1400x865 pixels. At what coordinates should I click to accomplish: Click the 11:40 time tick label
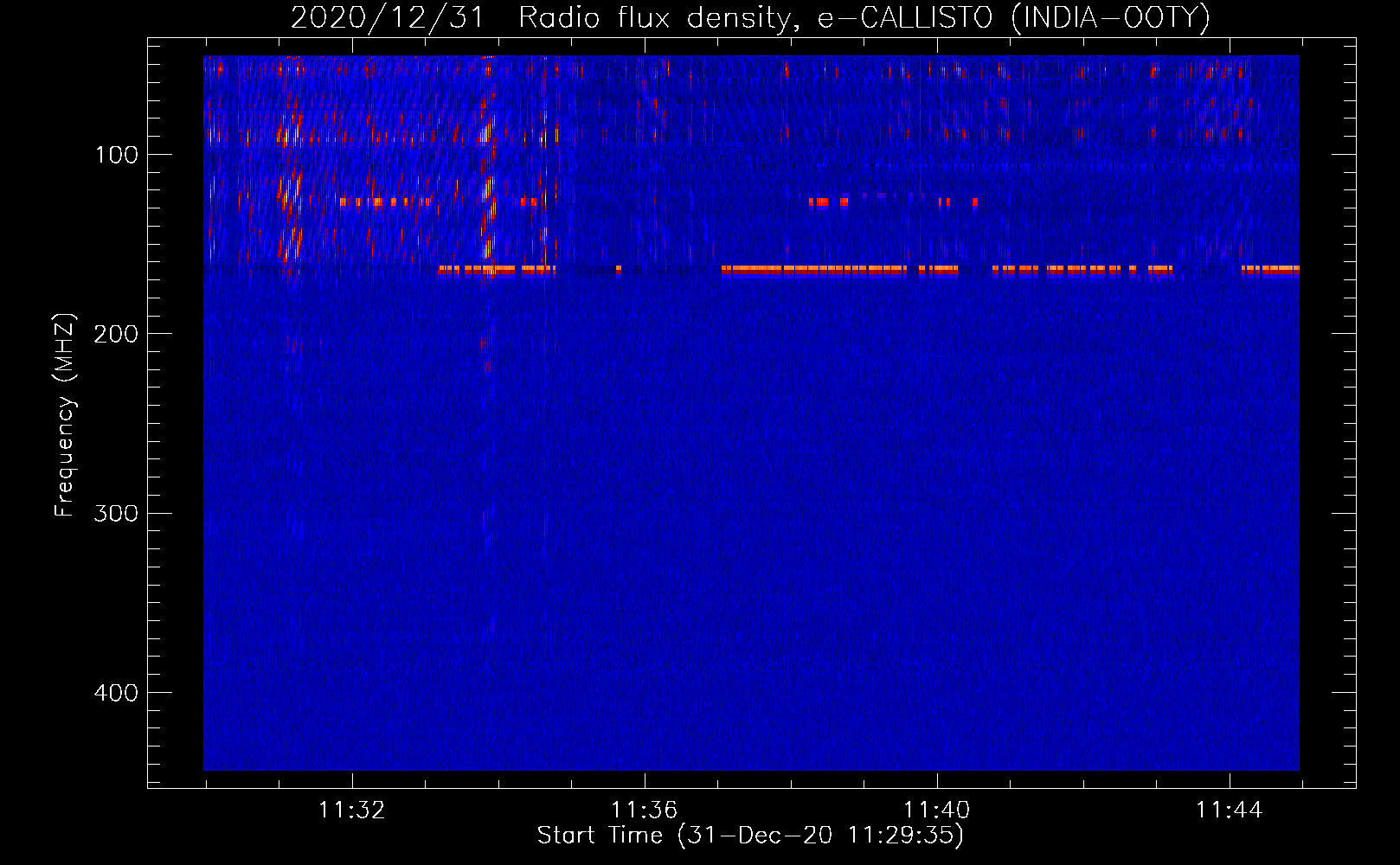937,811
